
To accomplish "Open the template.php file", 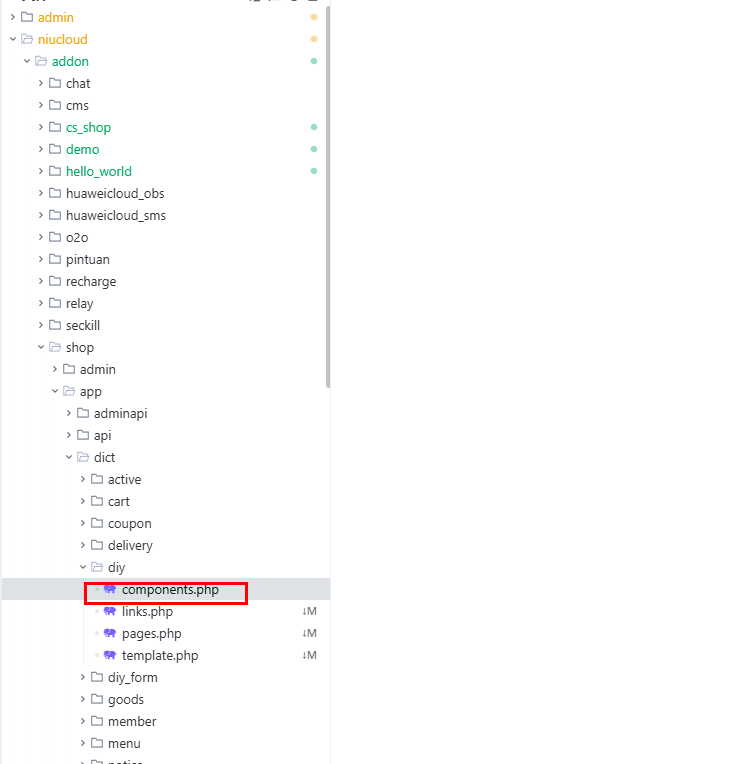I will coord(160,656).
